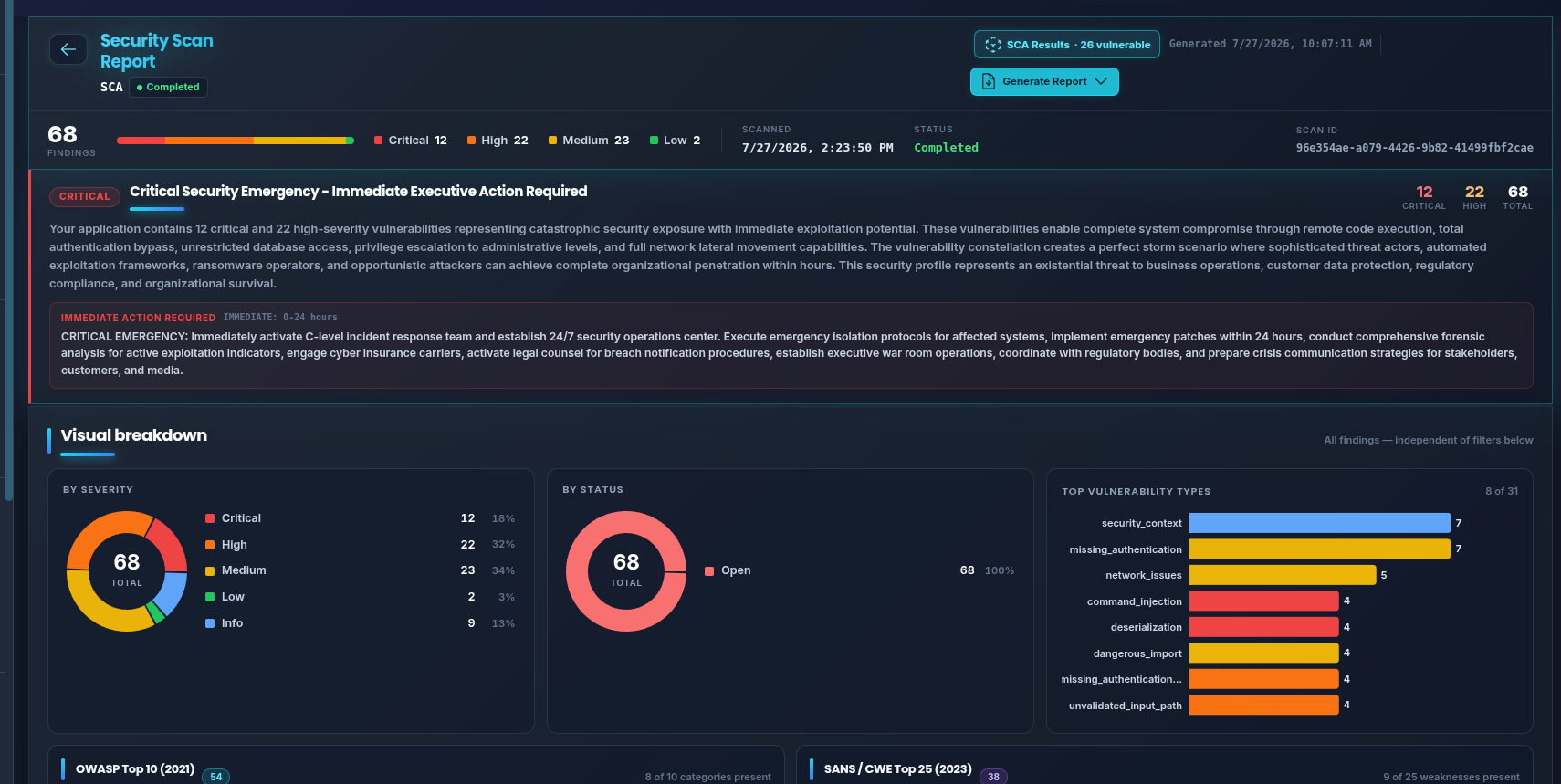Click the security_context bar
Image resolution: width=1561 pixels, height=784 pixels.
pyautogui.click(x=1320, y=523)
